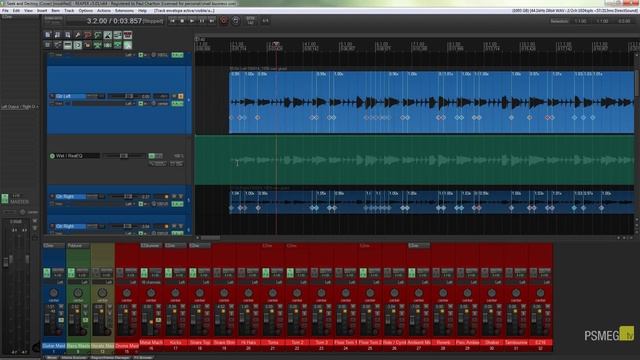The width and height of the screenshot is (640, 360).
Task: Mute the Hi Hats mixer strip
Action: click(256, 307)
